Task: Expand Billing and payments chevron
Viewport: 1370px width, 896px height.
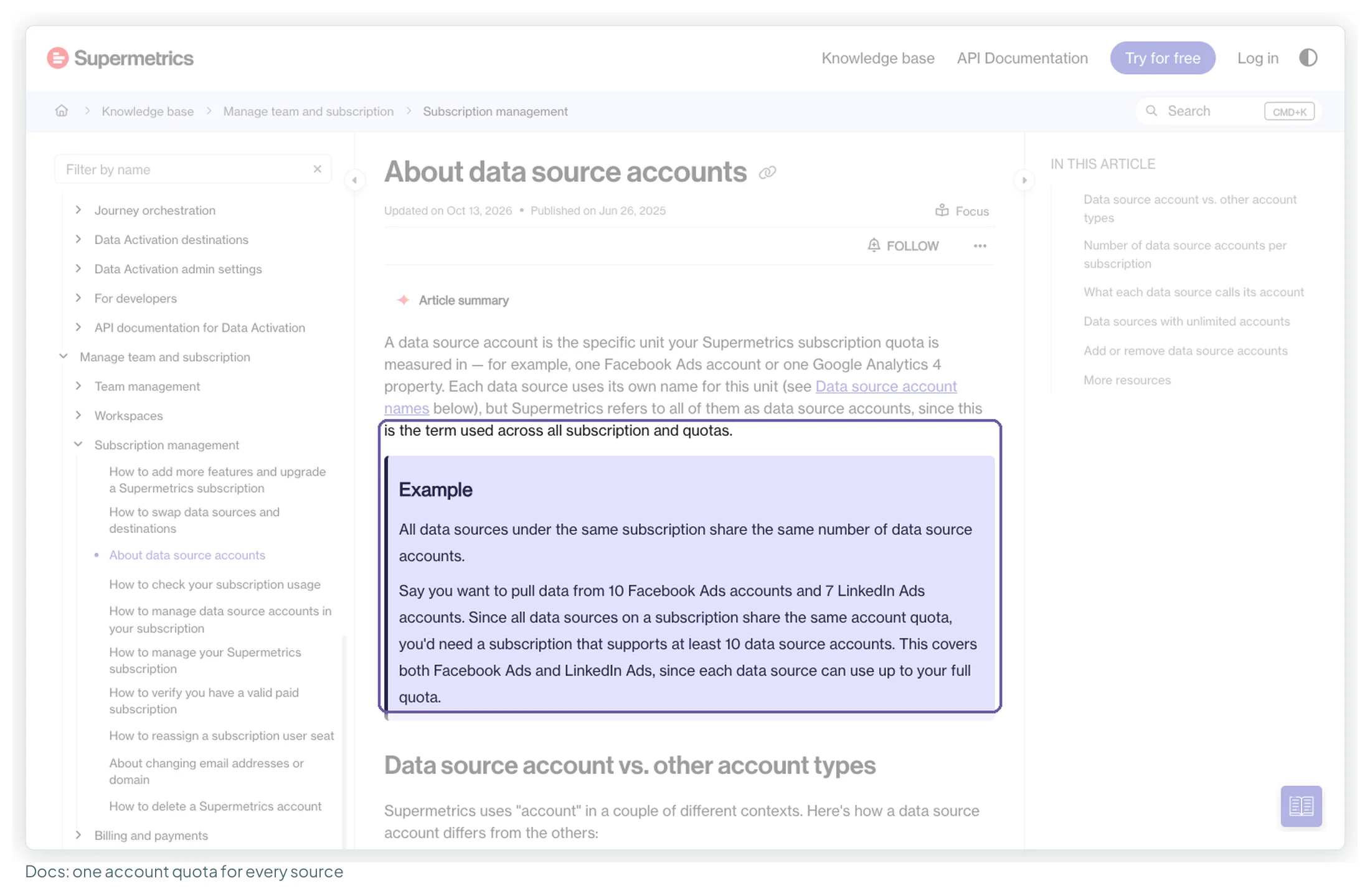Action: [x=78, y=835]
